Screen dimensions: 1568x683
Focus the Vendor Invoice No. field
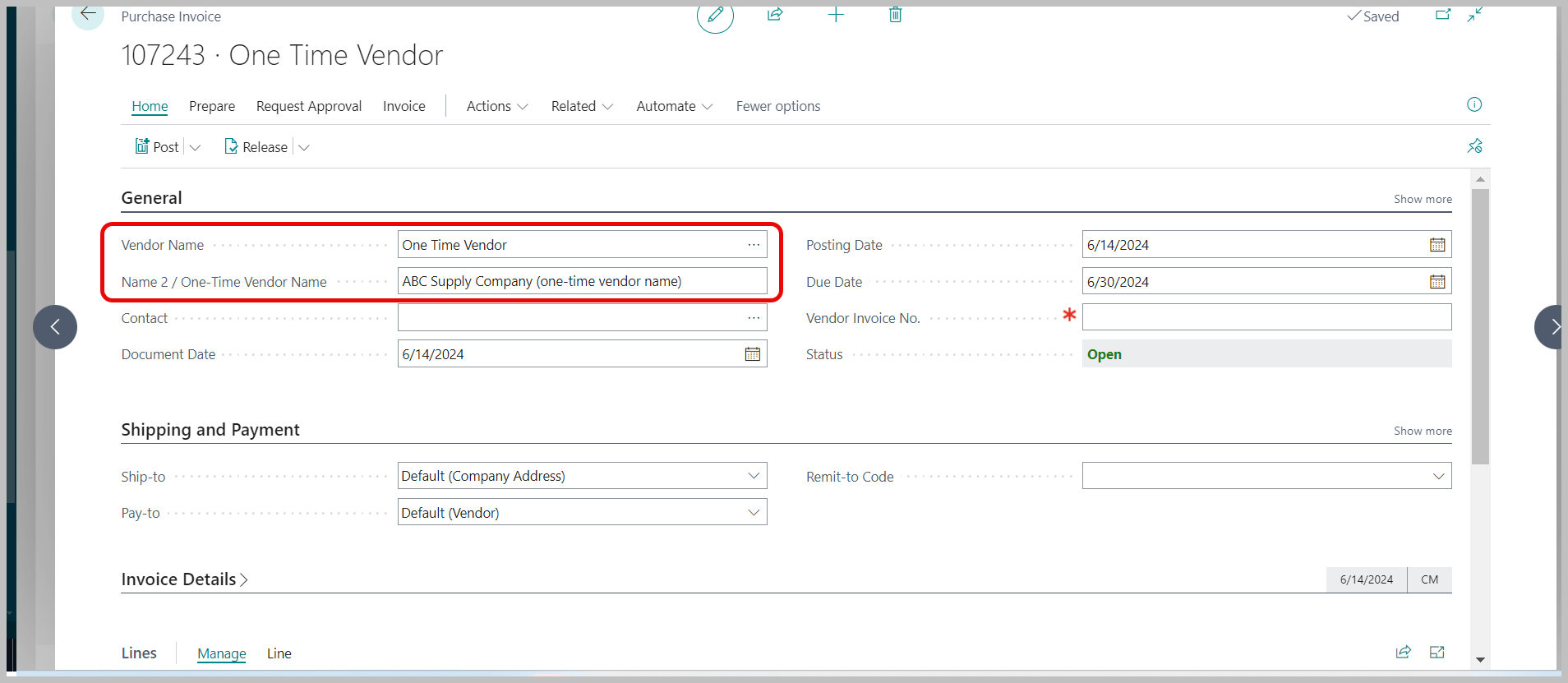[1267, 317]
